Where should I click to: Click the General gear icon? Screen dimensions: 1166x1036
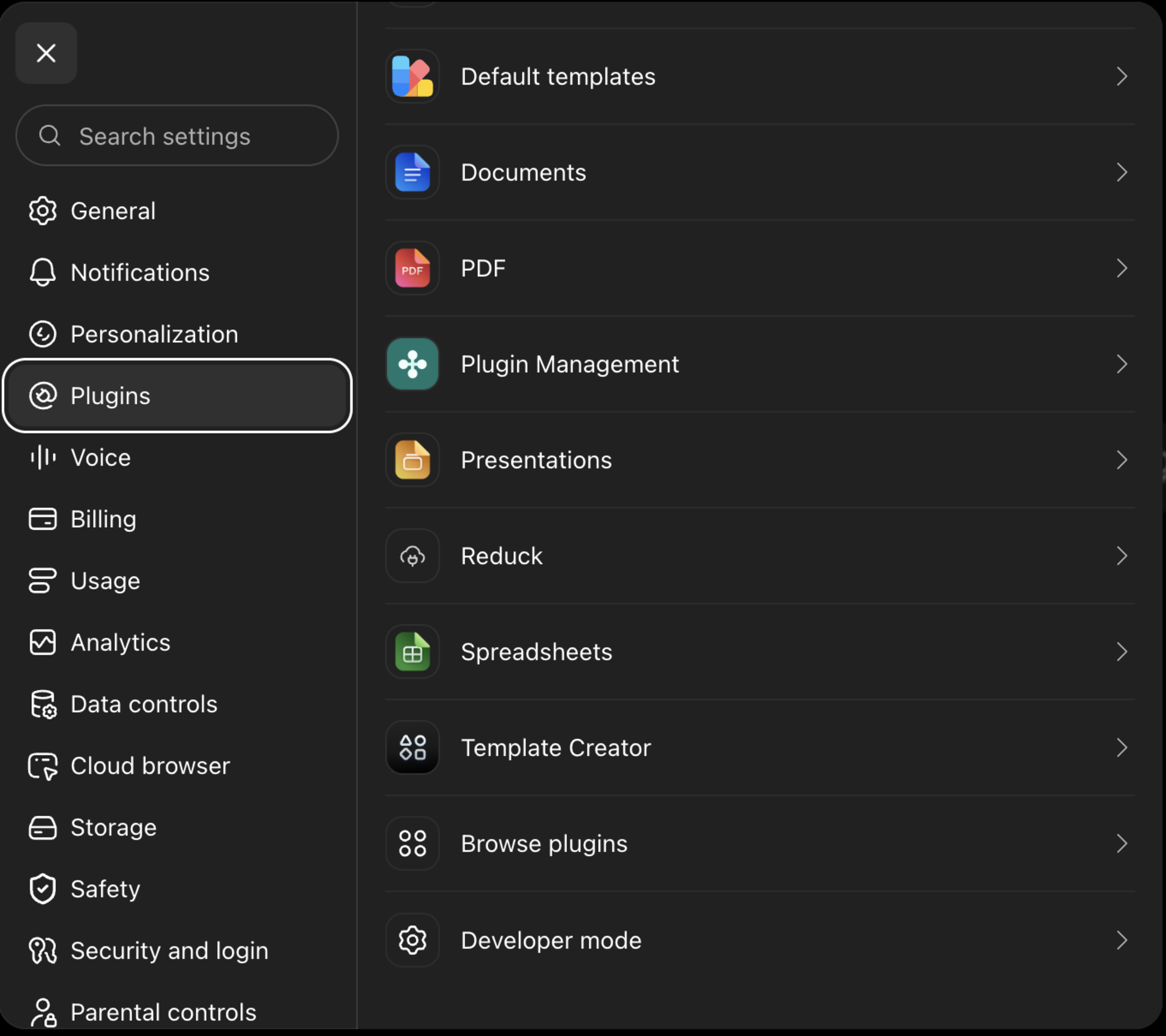[x=43, y=211]
